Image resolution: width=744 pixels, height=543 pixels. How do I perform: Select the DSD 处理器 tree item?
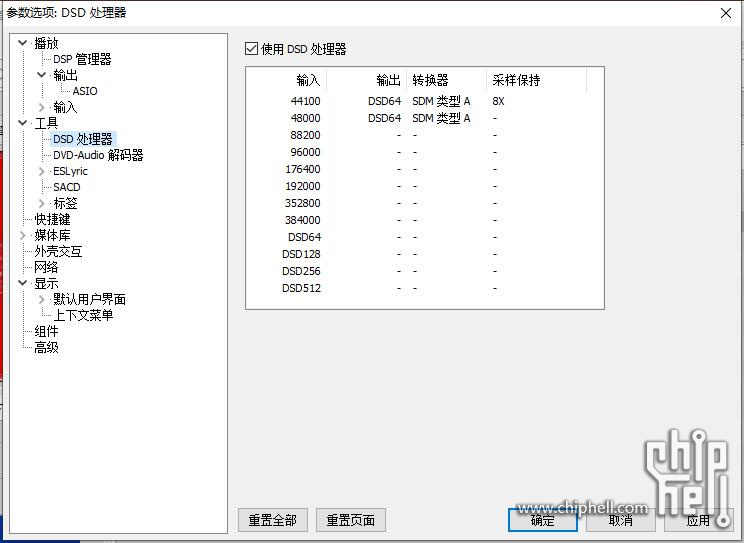tap(83, 139)
